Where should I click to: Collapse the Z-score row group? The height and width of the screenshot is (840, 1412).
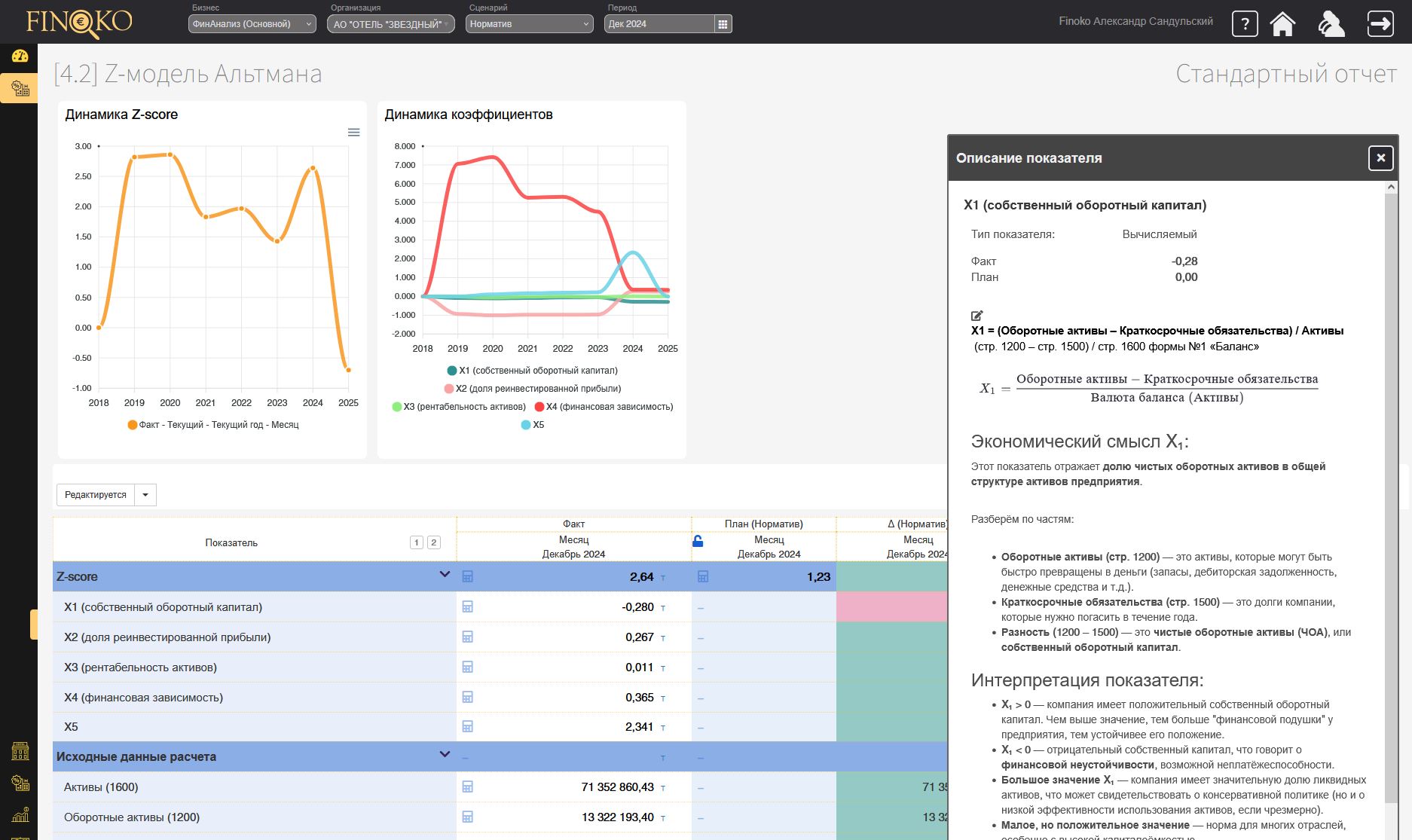click(445, 575)
